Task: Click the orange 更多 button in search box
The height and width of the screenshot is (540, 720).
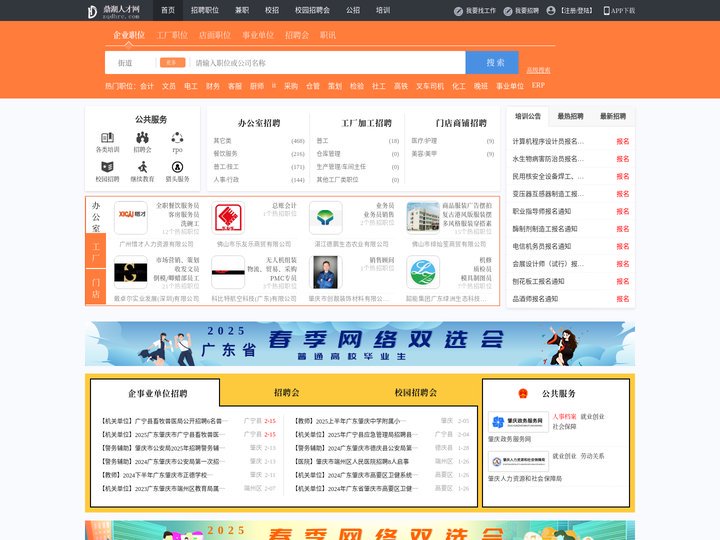Action: [x=172, y=62]
